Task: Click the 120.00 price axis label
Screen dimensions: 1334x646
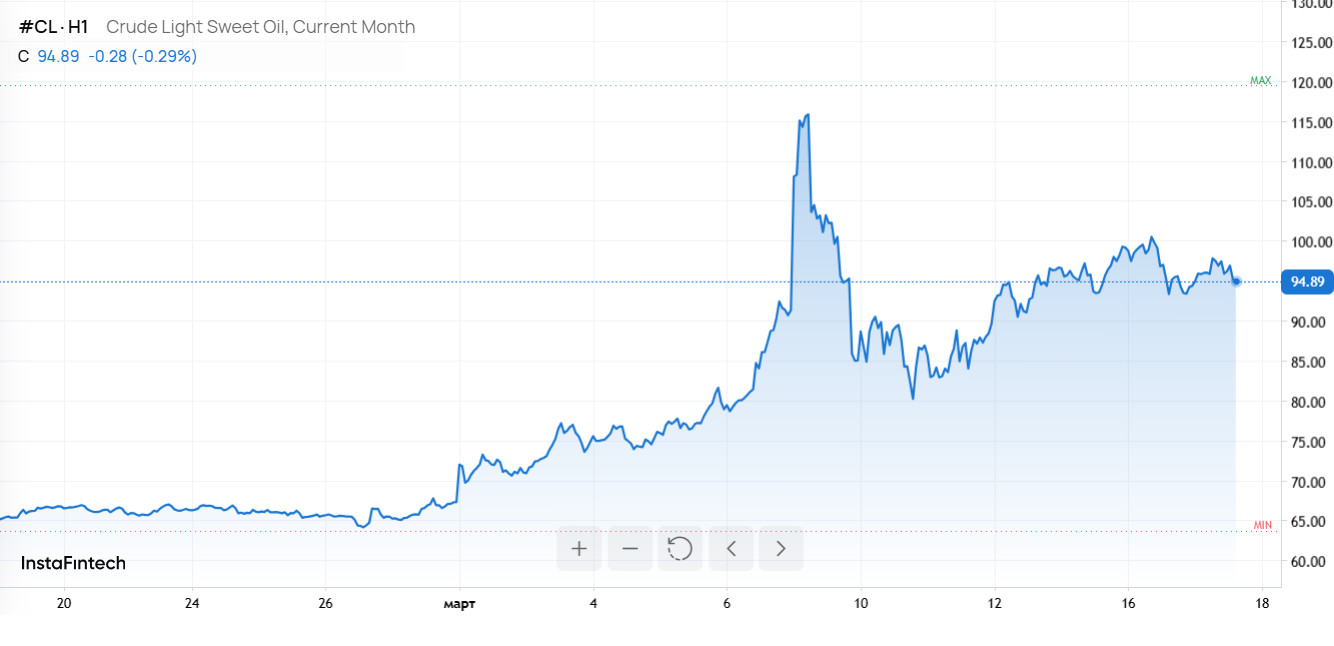Action: 1311,83
